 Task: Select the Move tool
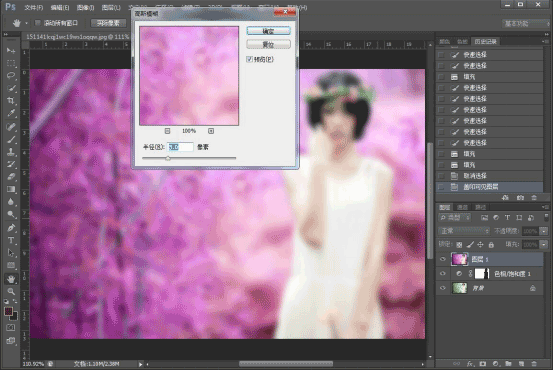pyautogui.click(x=11, y=51)
